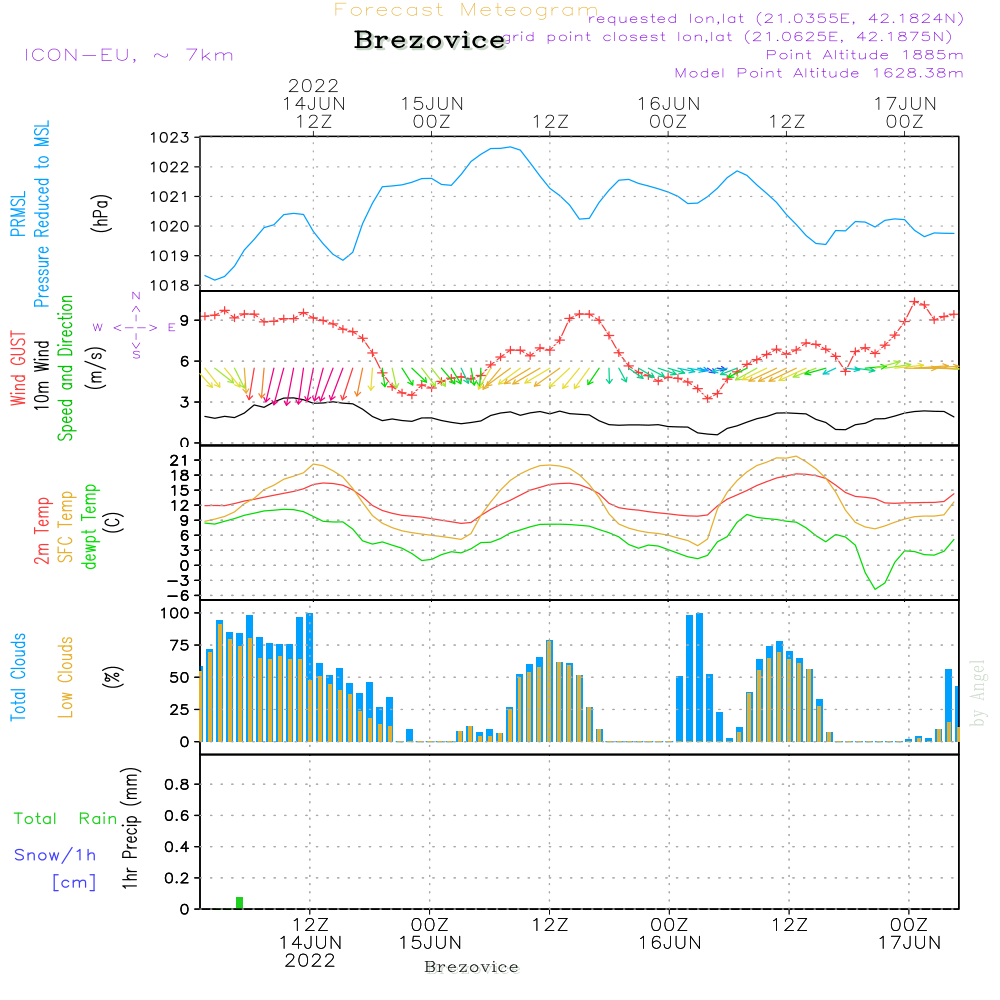Click the bold Brezovice title at top
1000x1000 pixels.
(x=429, y=41)
